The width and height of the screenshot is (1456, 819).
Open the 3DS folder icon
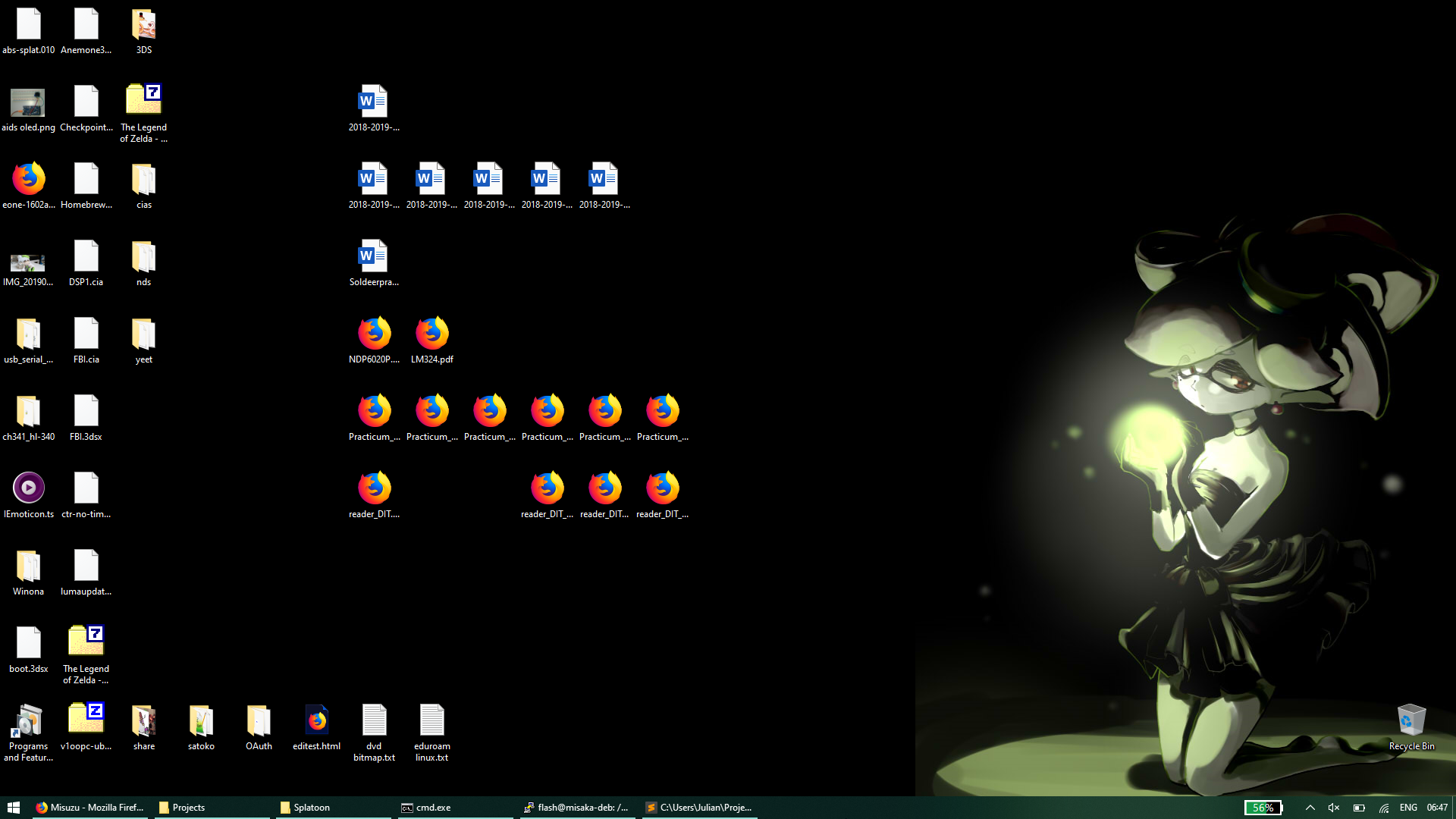tap(143, 32)
